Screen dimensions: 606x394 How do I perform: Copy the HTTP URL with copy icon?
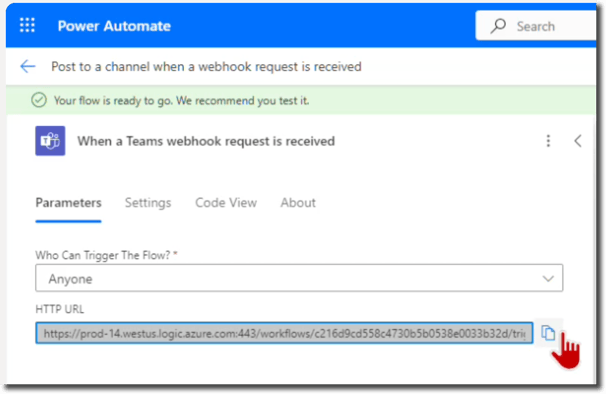[x=548, y=333]
